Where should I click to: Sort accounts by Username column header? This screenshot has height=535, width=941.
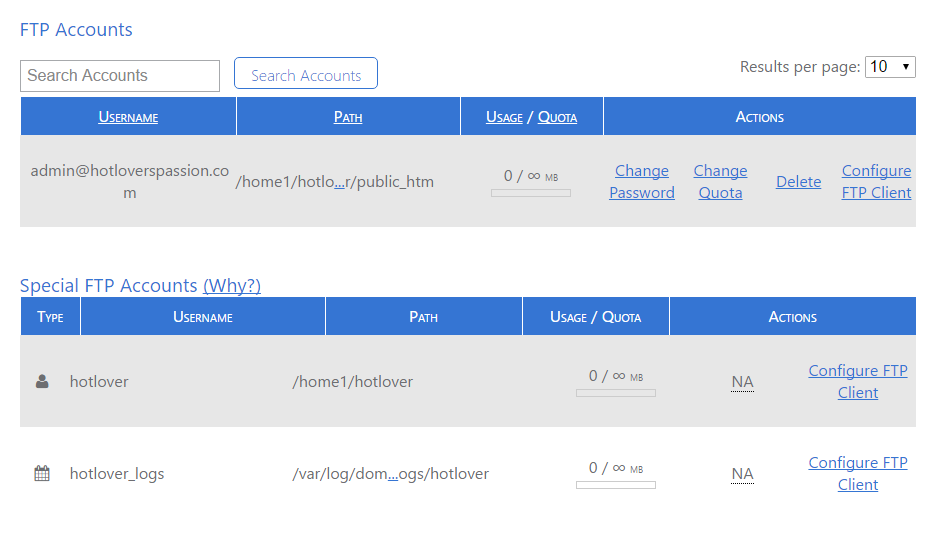[128, 117]
